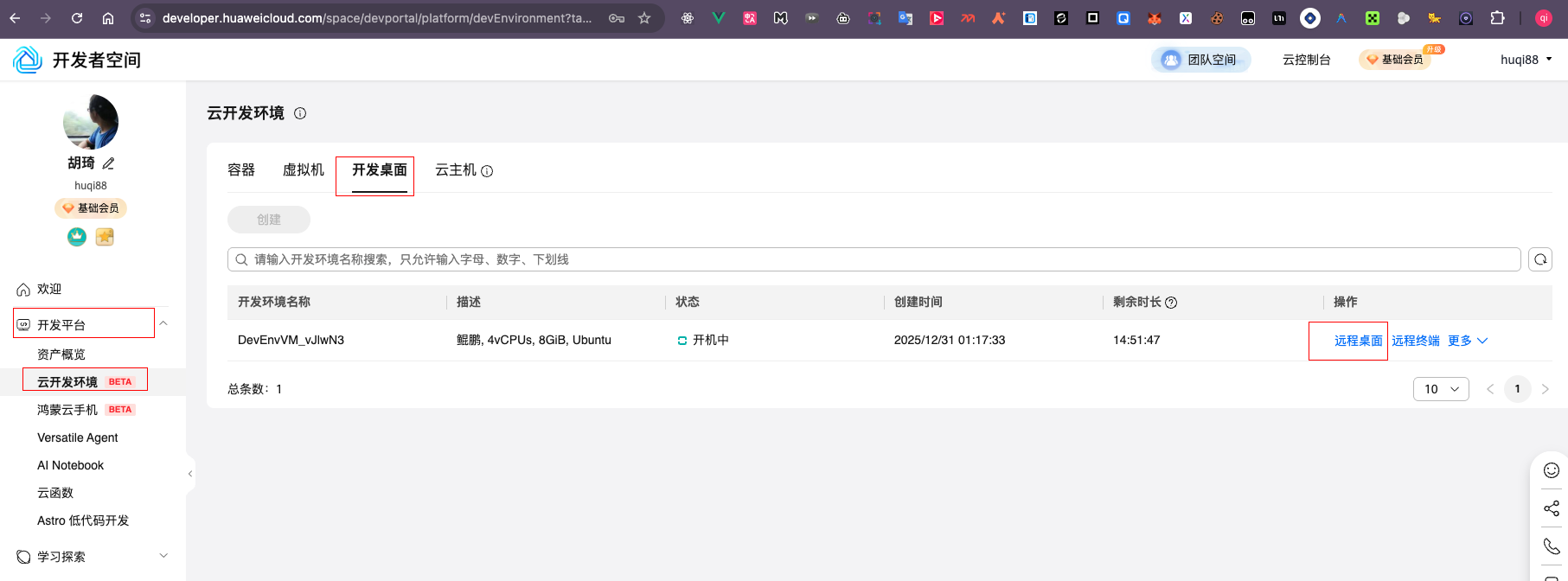1568x581 pixels.
Task: Open 欢迎 in the sidebar
Action: point(49,289)
